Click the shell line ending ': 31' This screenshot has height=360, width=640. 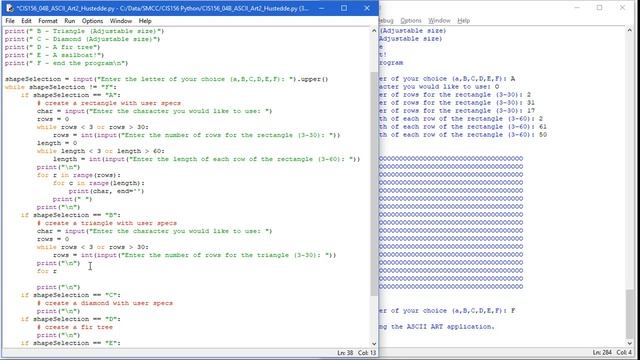tap(457, 103)
